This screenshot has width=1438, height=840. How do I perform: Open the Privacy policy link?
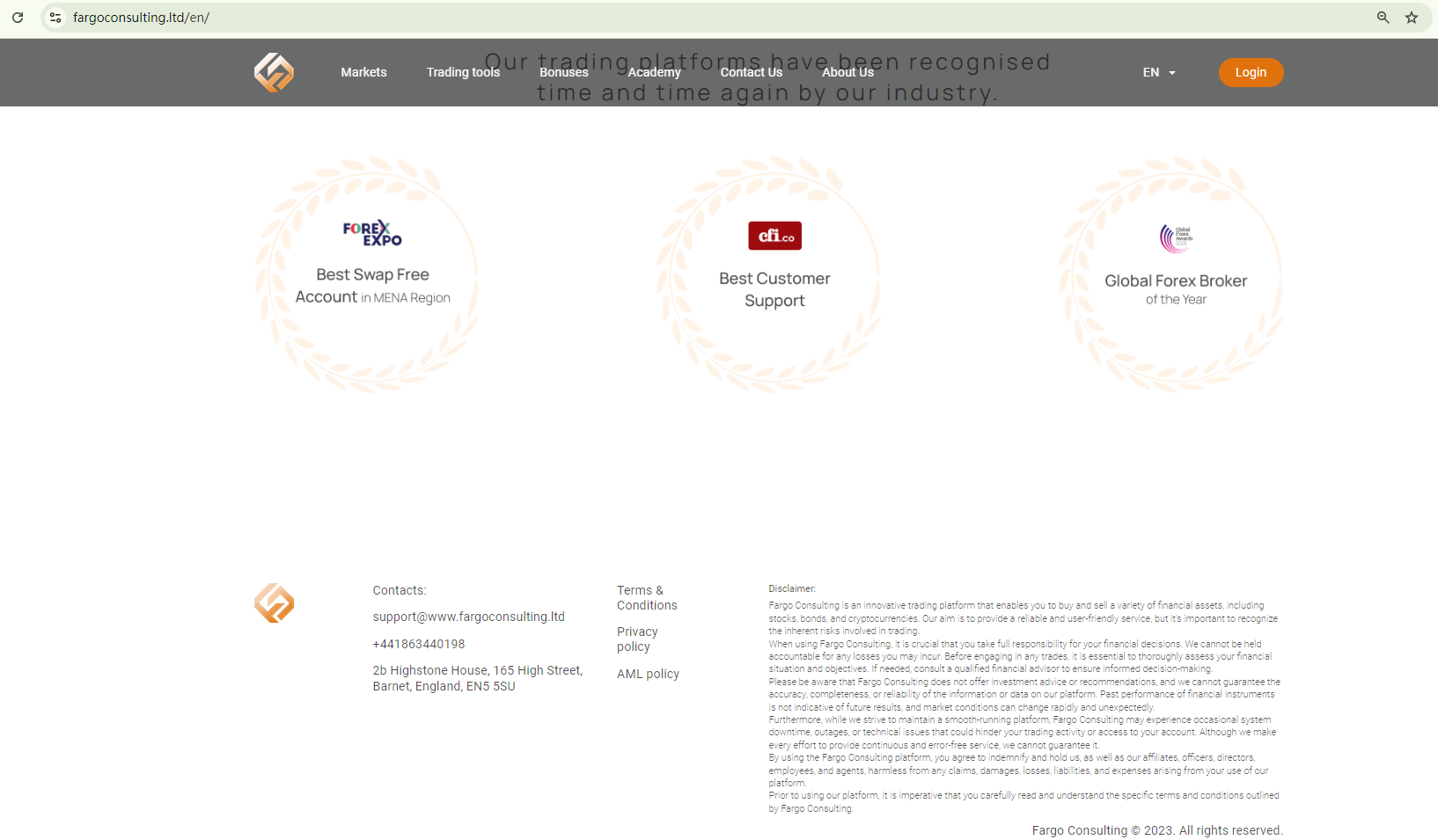click(637, 639)
